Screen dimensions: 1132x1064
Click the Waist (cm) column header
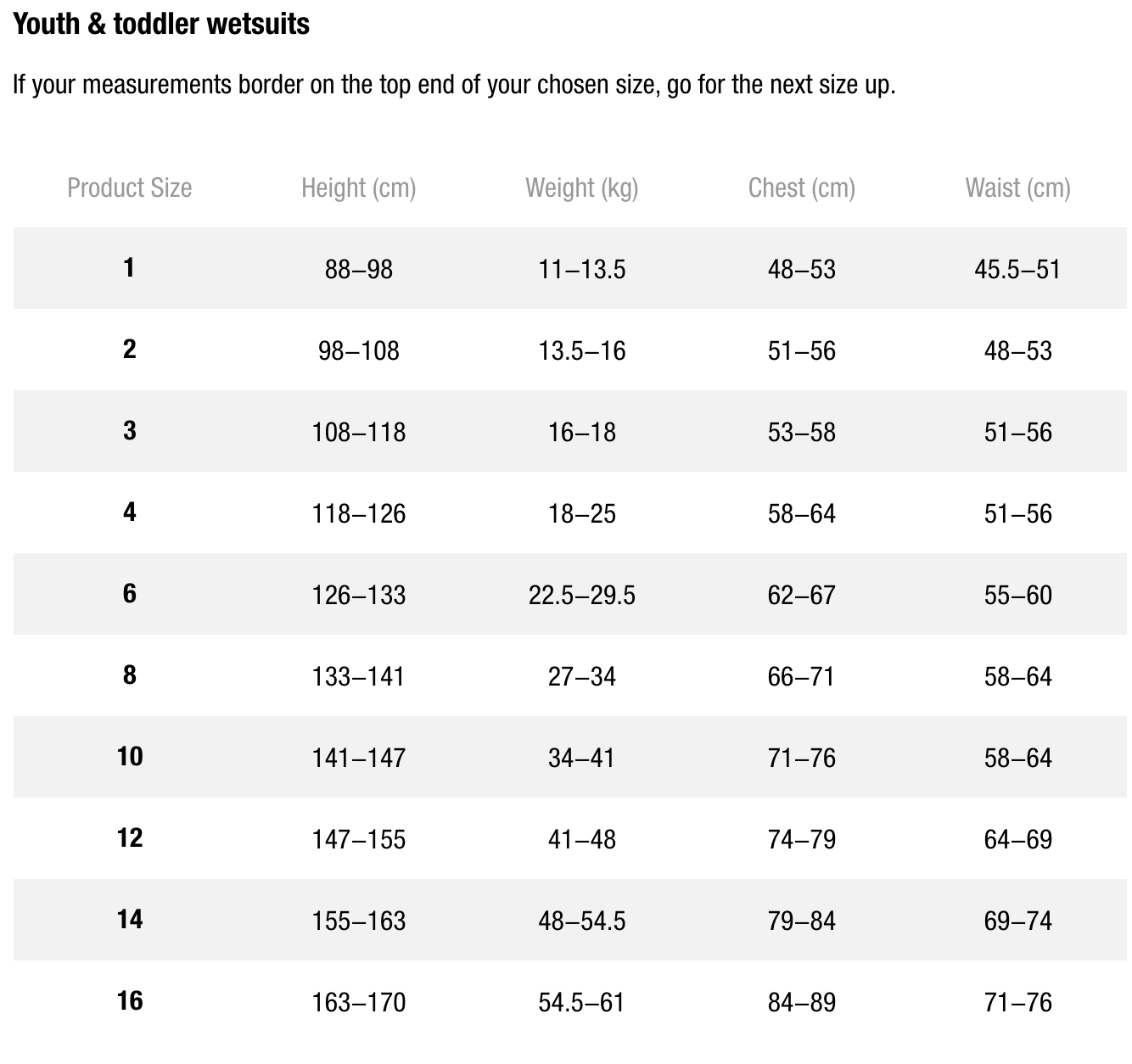click(x=1018, y=188)
